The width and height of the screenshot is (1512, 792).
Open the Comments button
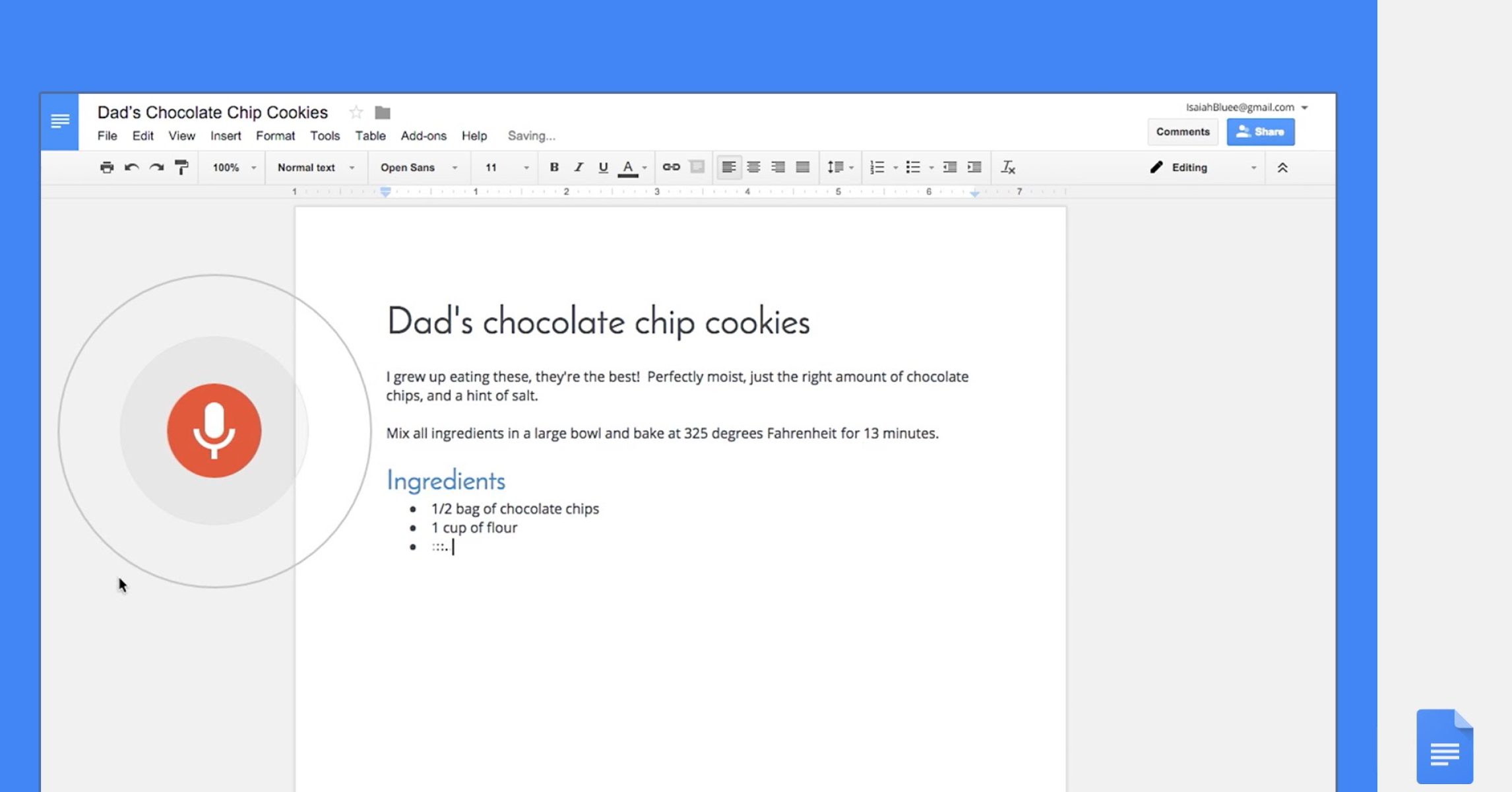pos(1182,132)
